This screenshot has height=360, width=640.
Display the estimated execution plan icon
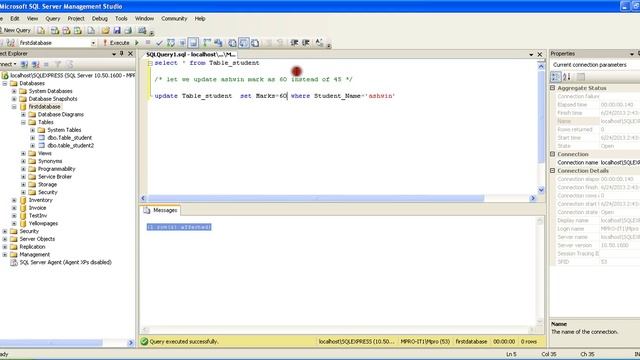(171, 43)
